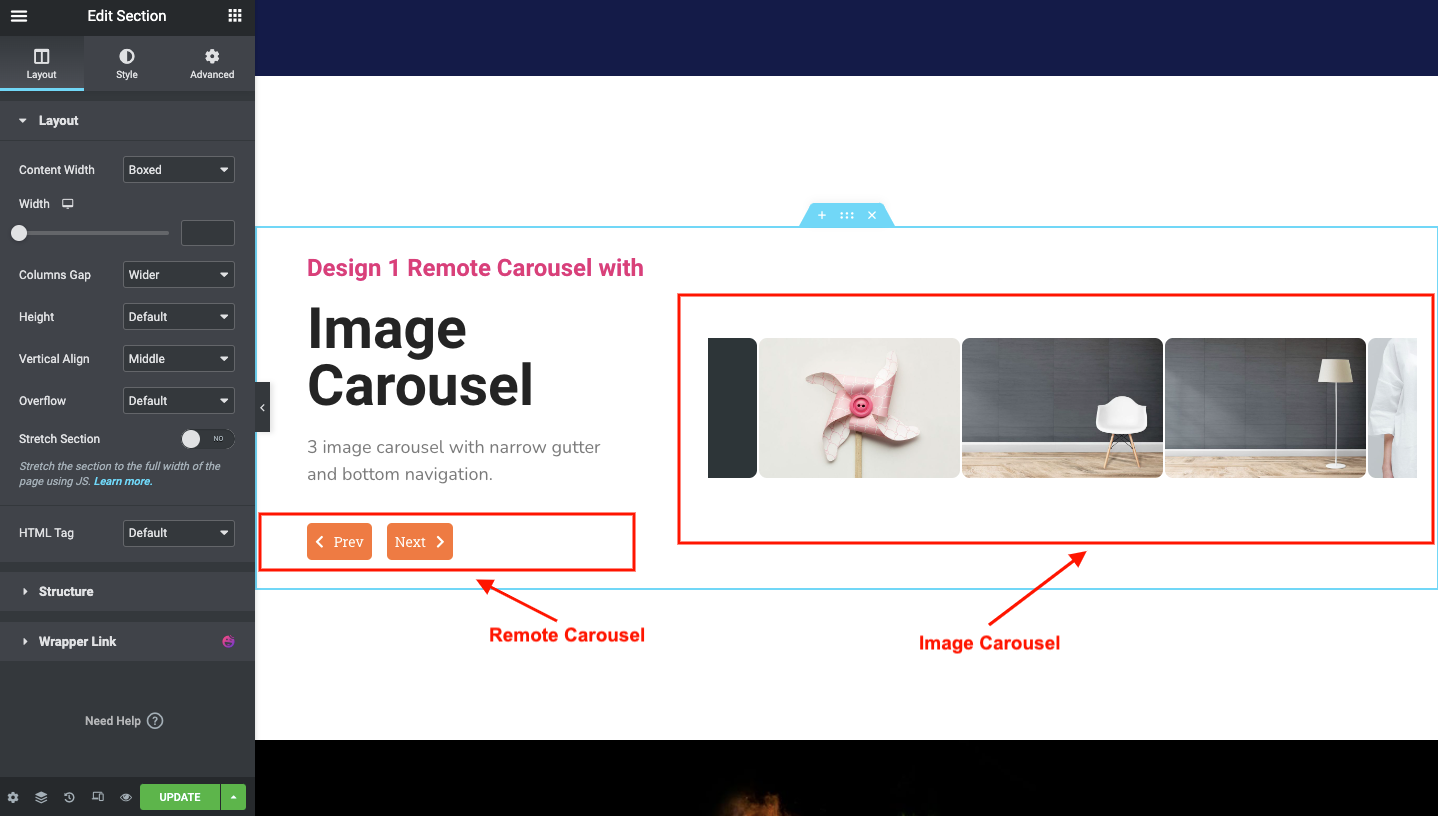Open the widgets panel grid icon
Screen dimensions: 1438x816
pos(234,16)
